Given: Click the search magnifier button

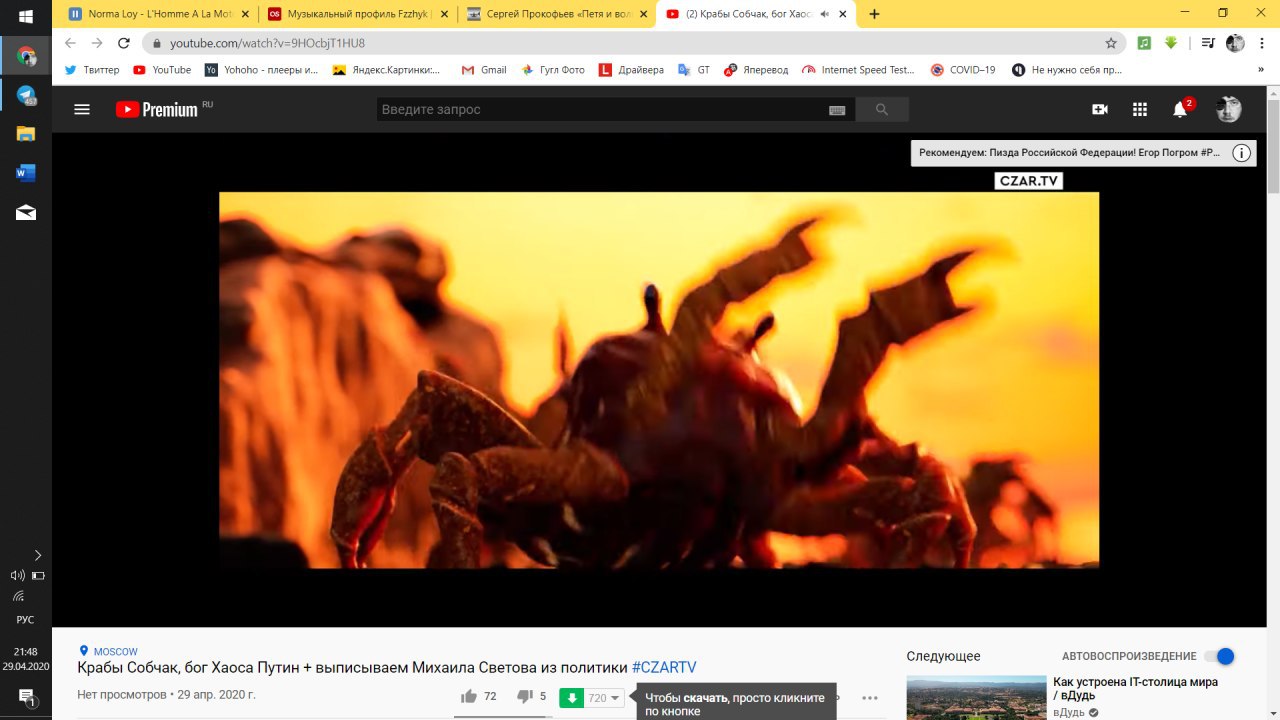Looking at the screenshot, I should [x=881, y=110].
